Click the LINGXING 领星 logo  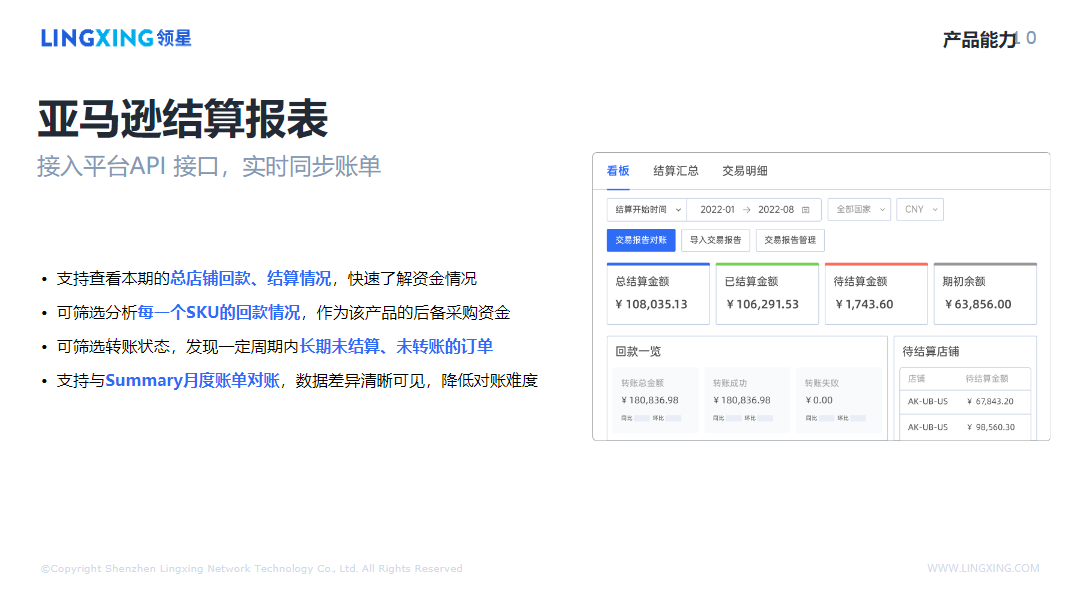[116, 37]
